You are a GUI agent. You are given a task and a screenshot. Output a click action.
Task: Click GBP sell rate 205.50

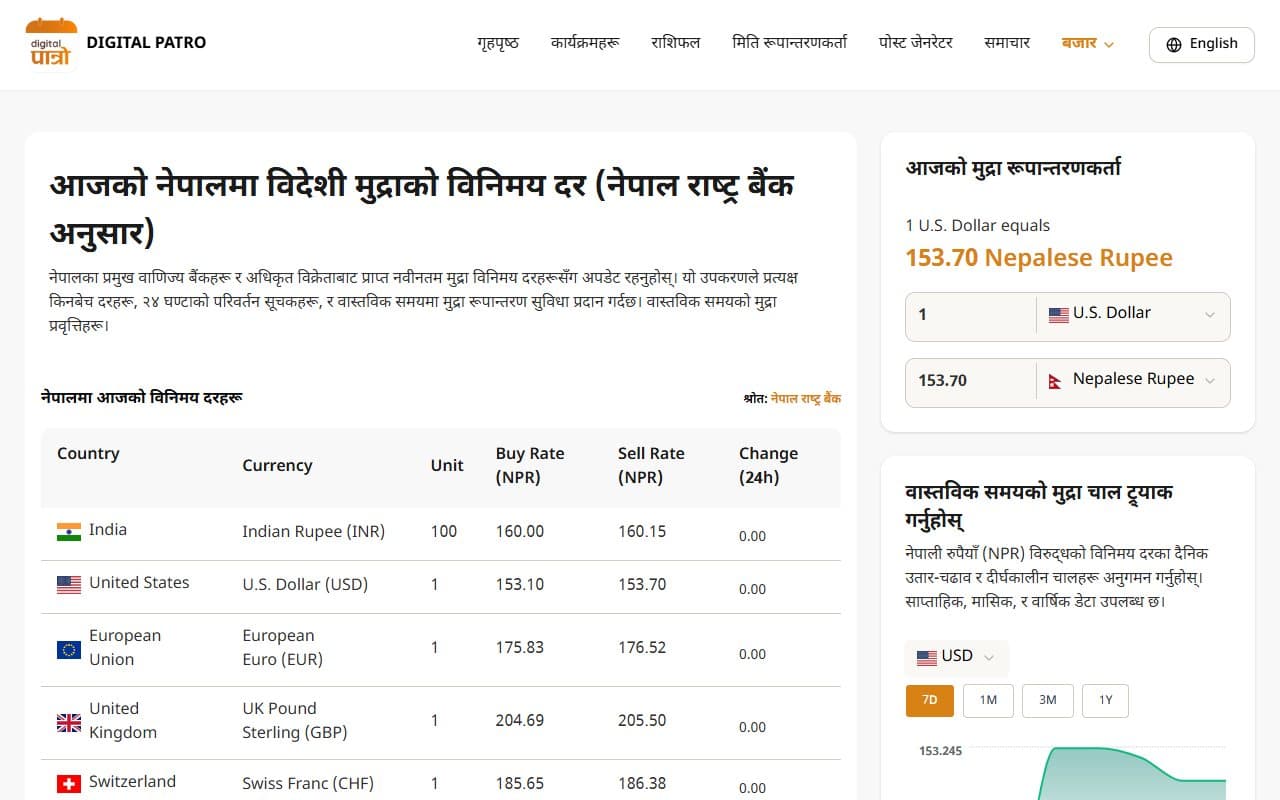(642, 721)
